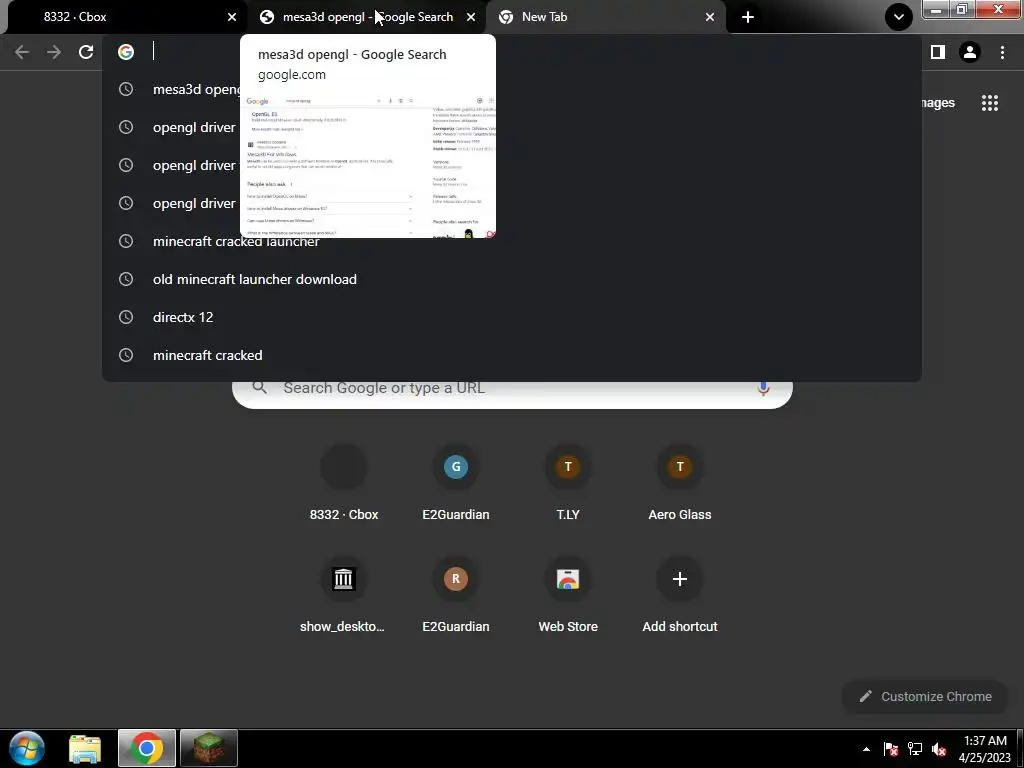Close the 8332 · Cbox tab
The height and width of the screenshot is (768, 1024).
(x=232, y=17)
